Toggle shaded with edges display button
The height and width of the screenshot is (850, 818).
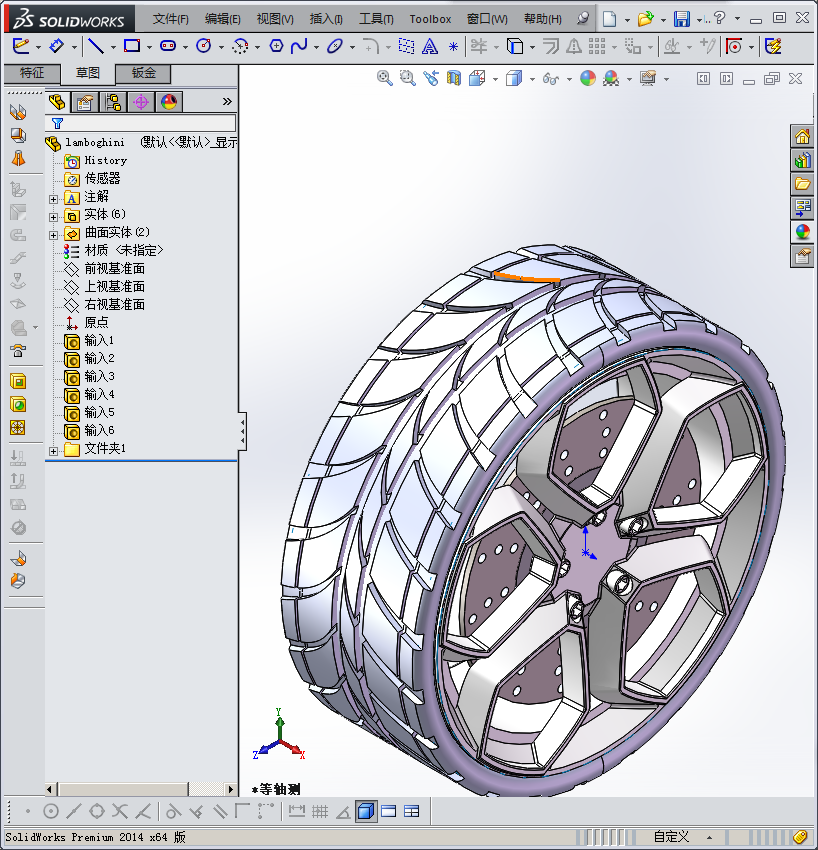coord(366,812)
